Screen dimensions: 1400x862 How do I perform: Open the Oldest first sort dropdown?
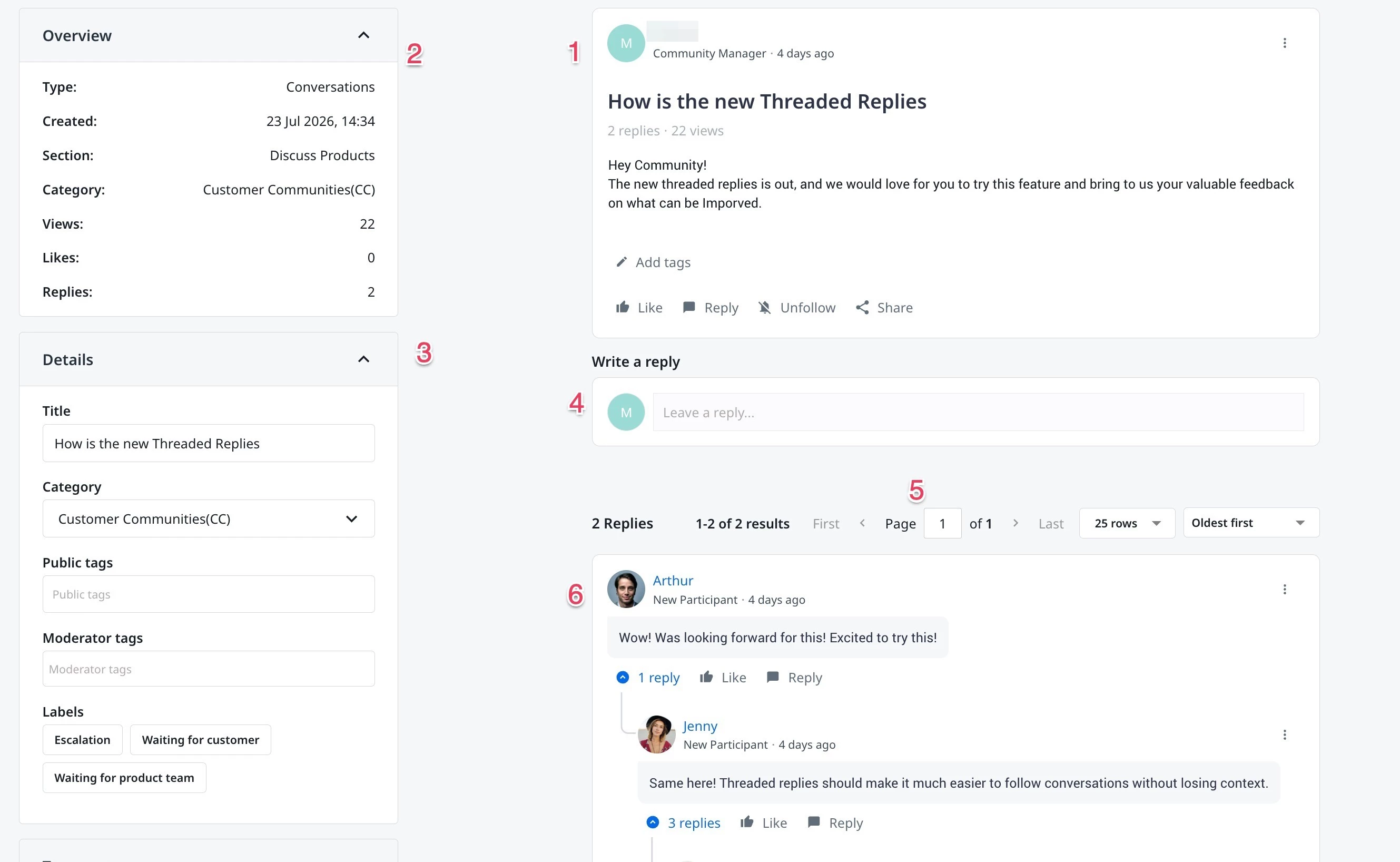click(1251, 523)
